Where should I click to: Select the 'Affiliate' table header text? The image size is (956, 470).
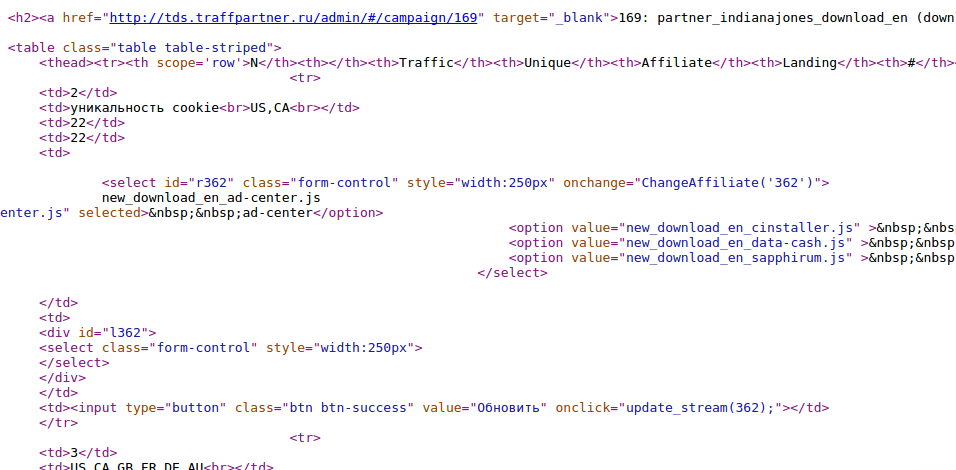pos(677,63)
